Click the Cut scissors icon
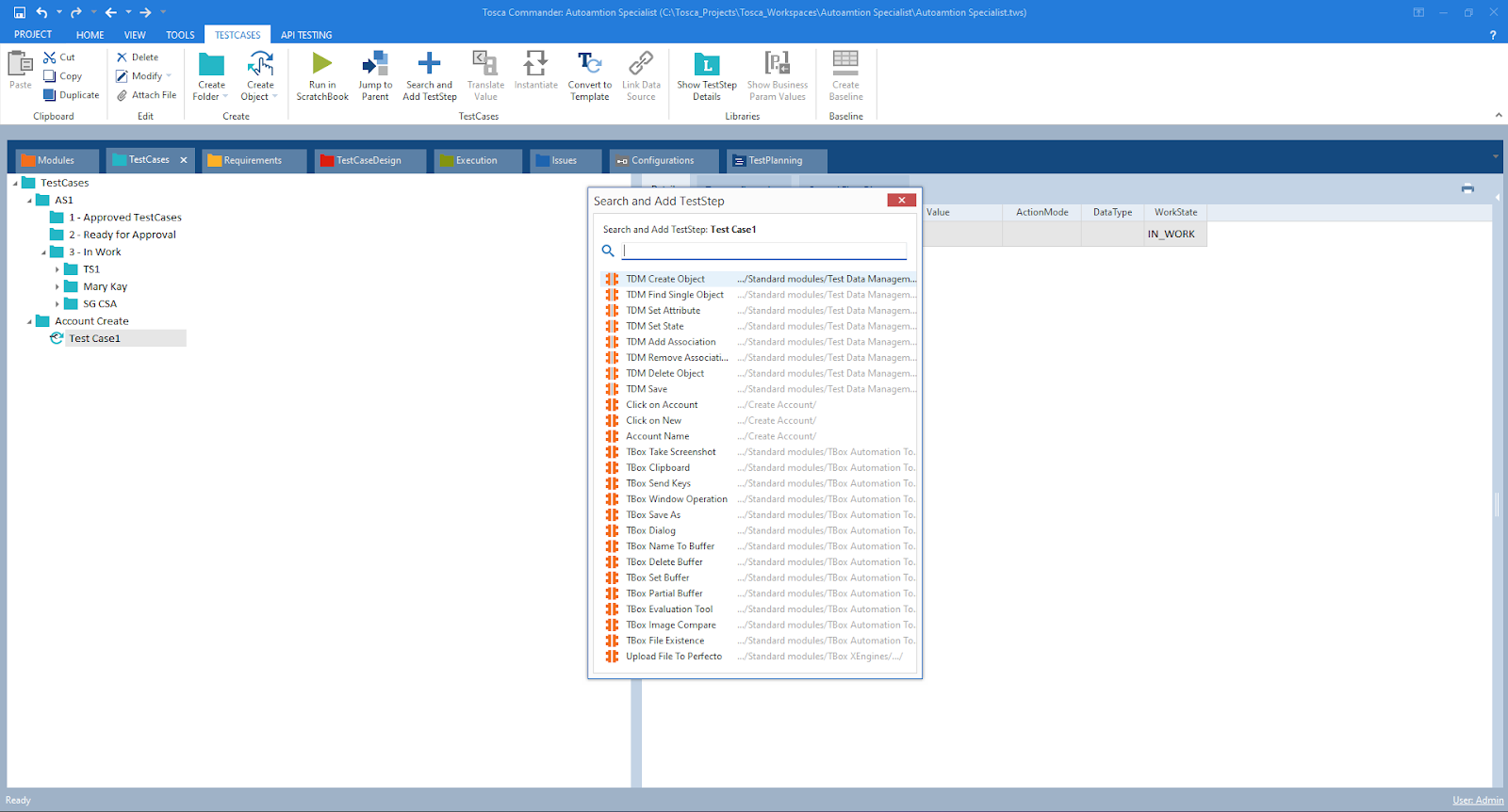The image size is (1508, 812). pos(49,57)
